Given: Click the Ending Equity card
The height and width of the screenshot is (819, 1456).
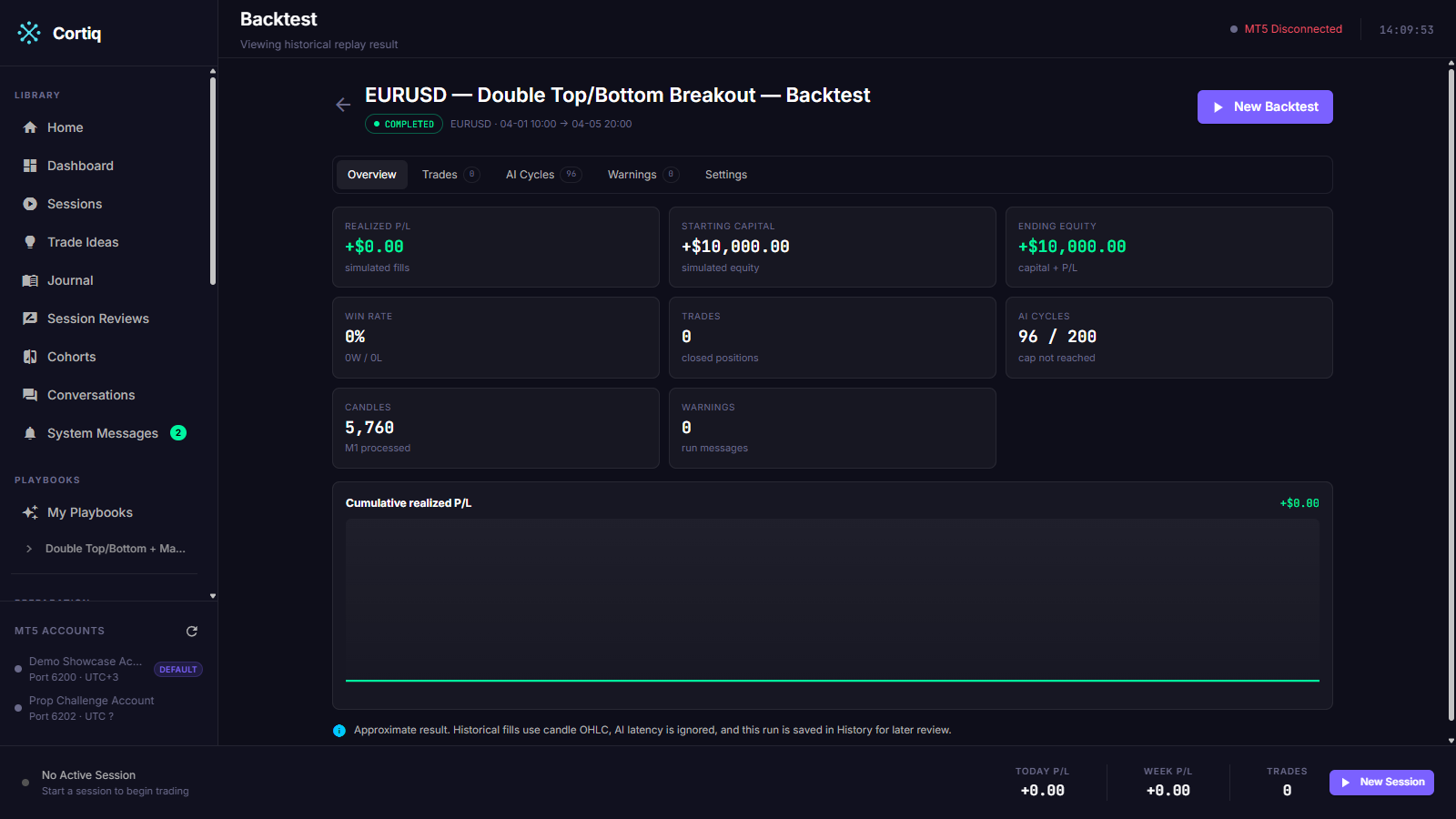Looking at the screenshot, I should 1169,247.
